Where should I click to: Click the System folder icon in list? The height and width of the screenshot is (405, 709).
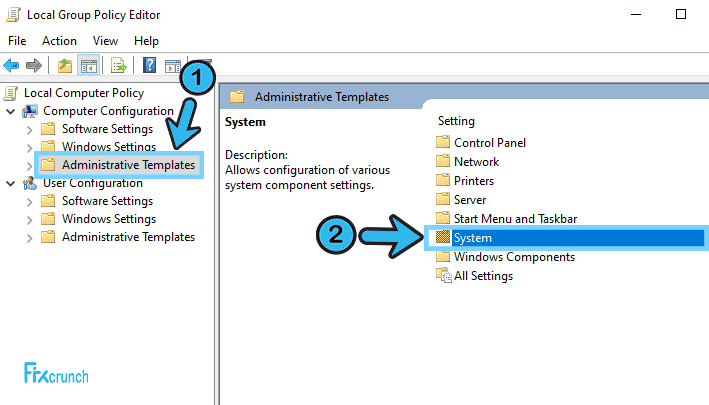point(443,237)
